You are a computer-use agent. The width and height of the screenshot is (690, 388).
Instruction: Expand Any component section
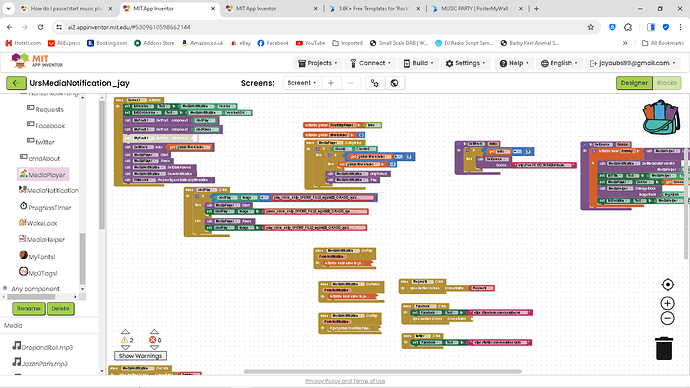coord(5,288)
